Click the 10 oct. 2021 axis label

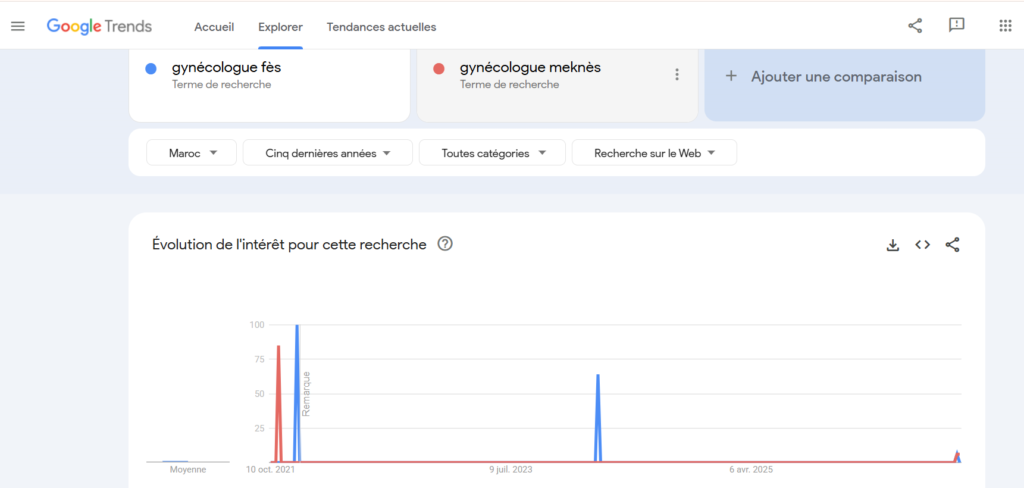coord(270,470)
